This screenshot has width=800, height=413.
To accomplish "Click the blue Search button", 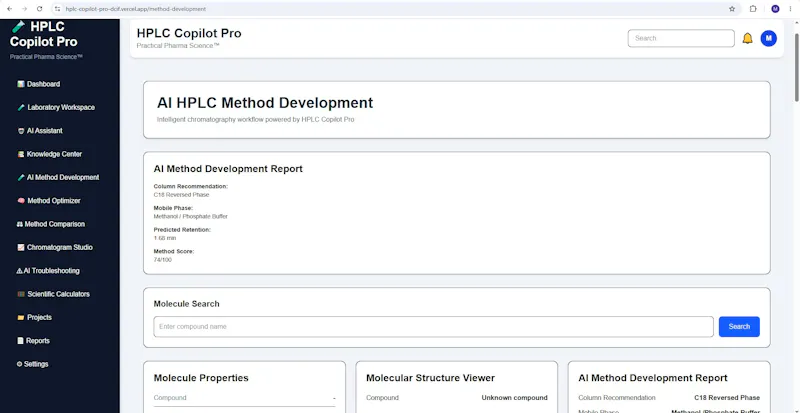I will click(x=739, y=327).
